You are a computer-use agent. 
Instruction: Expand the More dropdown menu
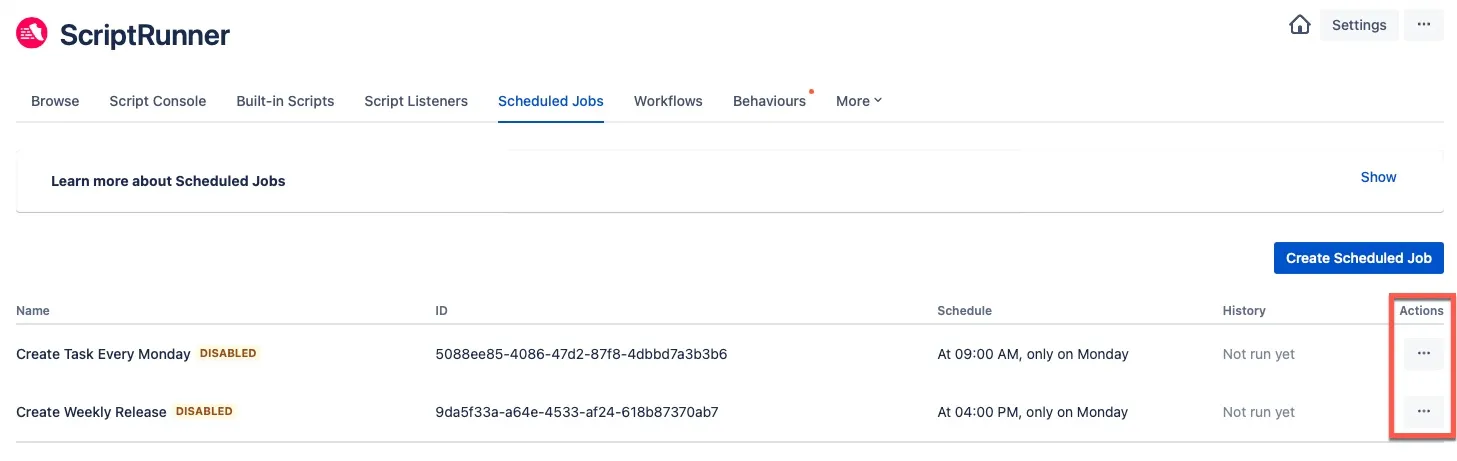pos(859,101)
